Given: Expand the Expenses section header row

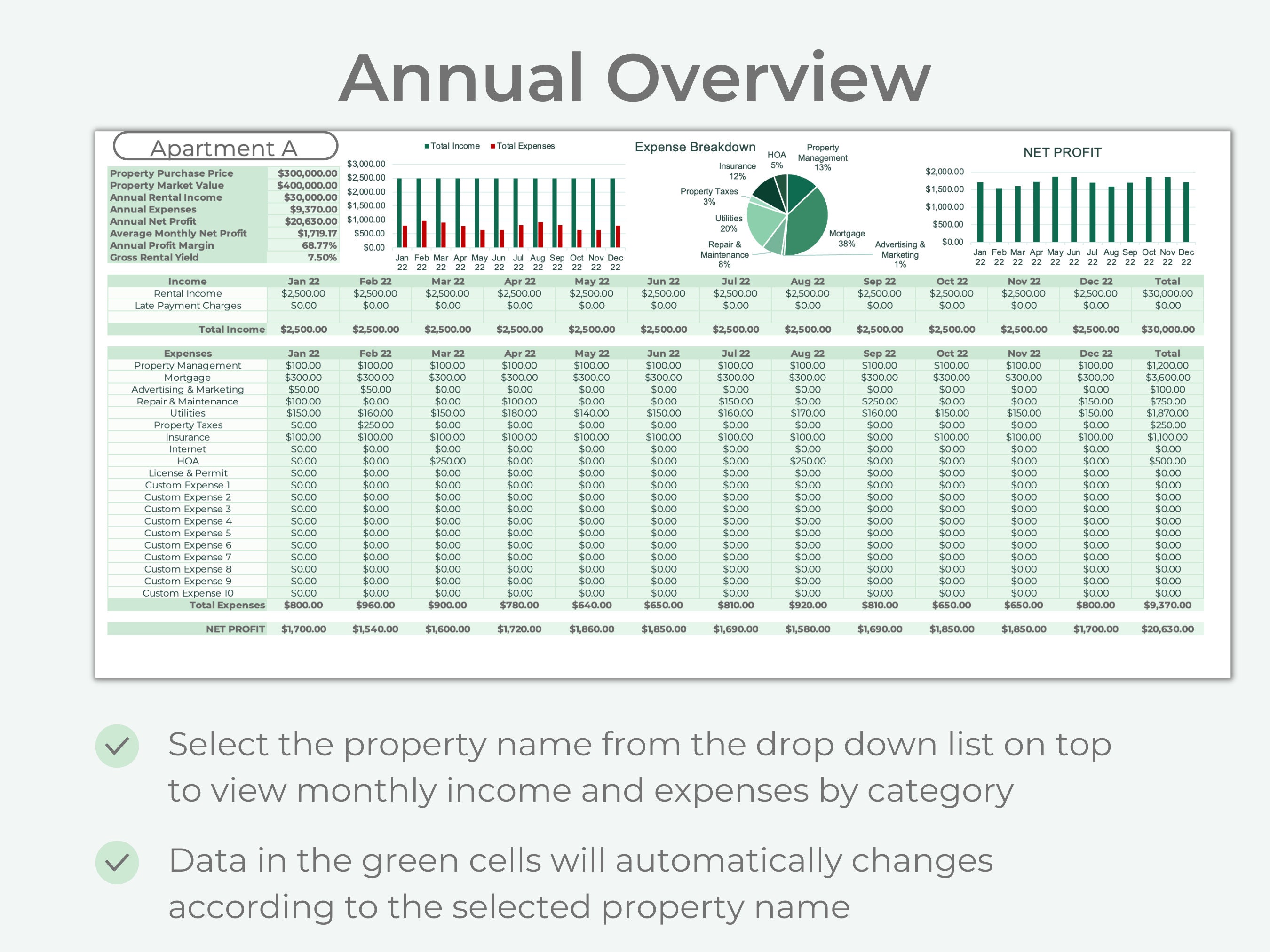Looking at the screenshot, I should (x=188, y=354).
